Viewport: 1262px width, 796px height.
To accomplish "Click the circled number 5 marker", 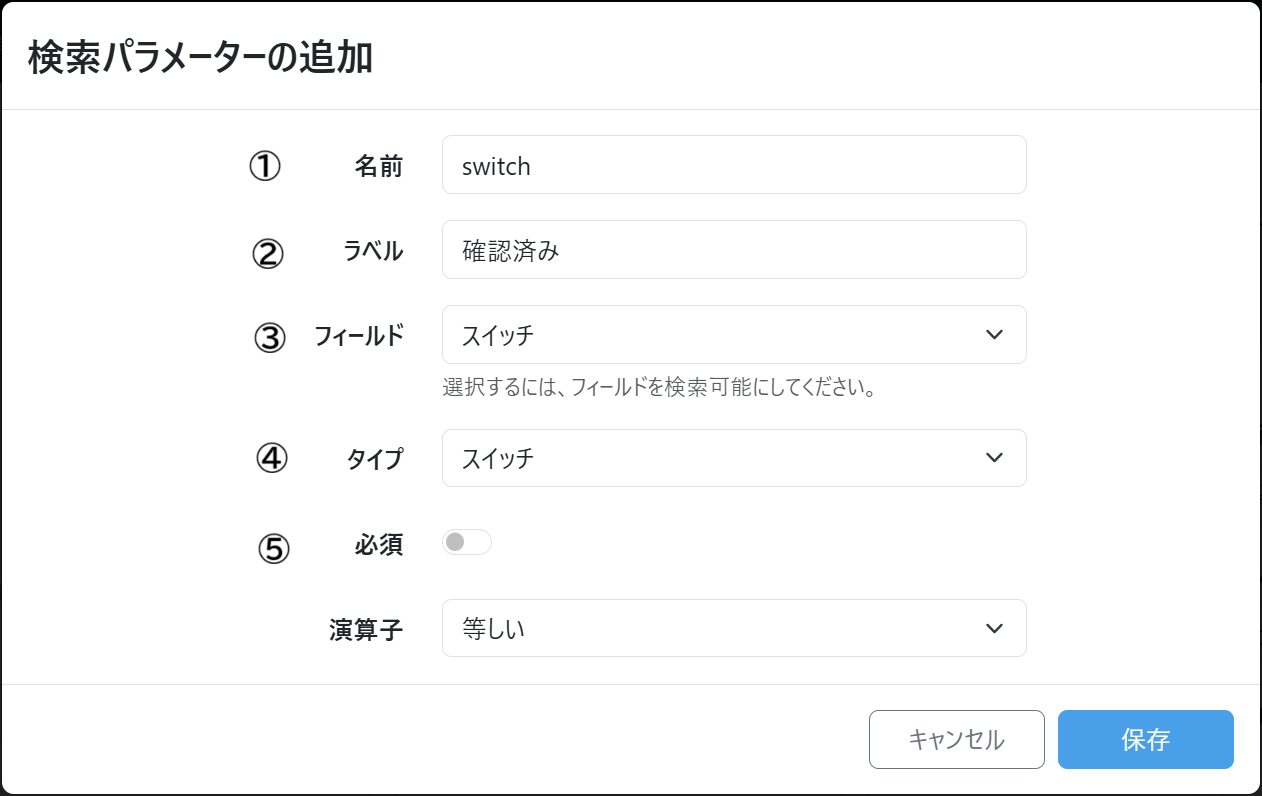I will pos(273,547).
